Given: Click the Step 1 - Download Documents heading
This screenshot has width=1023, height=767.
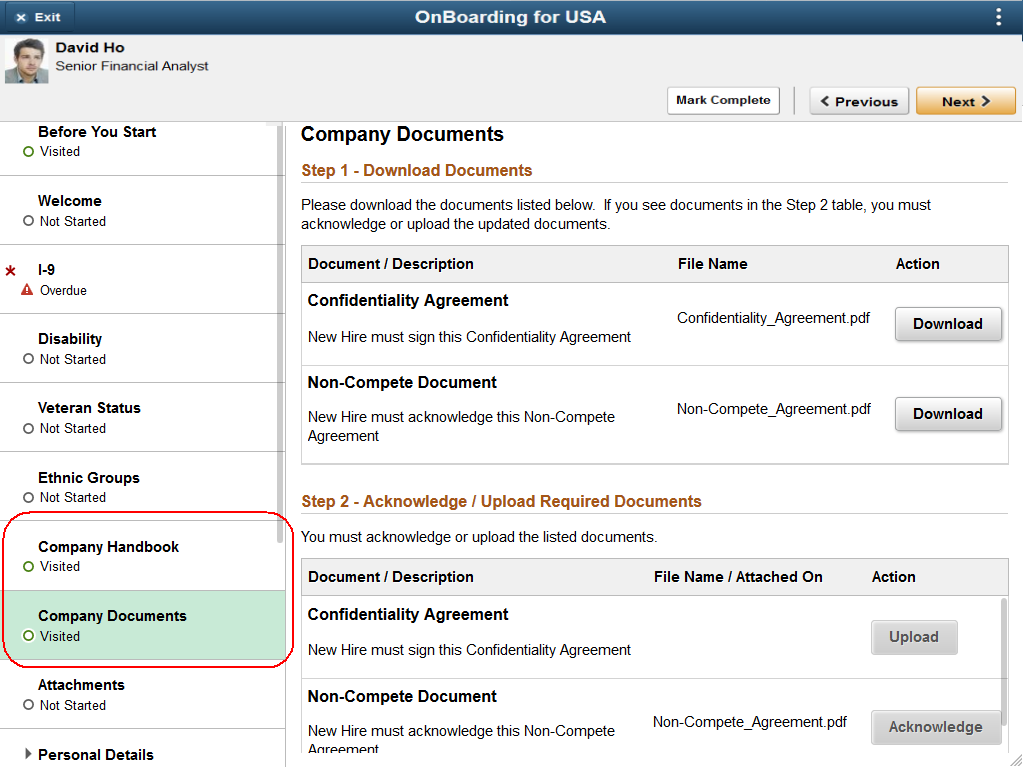Looking at the screenshot, I should 416,170.
